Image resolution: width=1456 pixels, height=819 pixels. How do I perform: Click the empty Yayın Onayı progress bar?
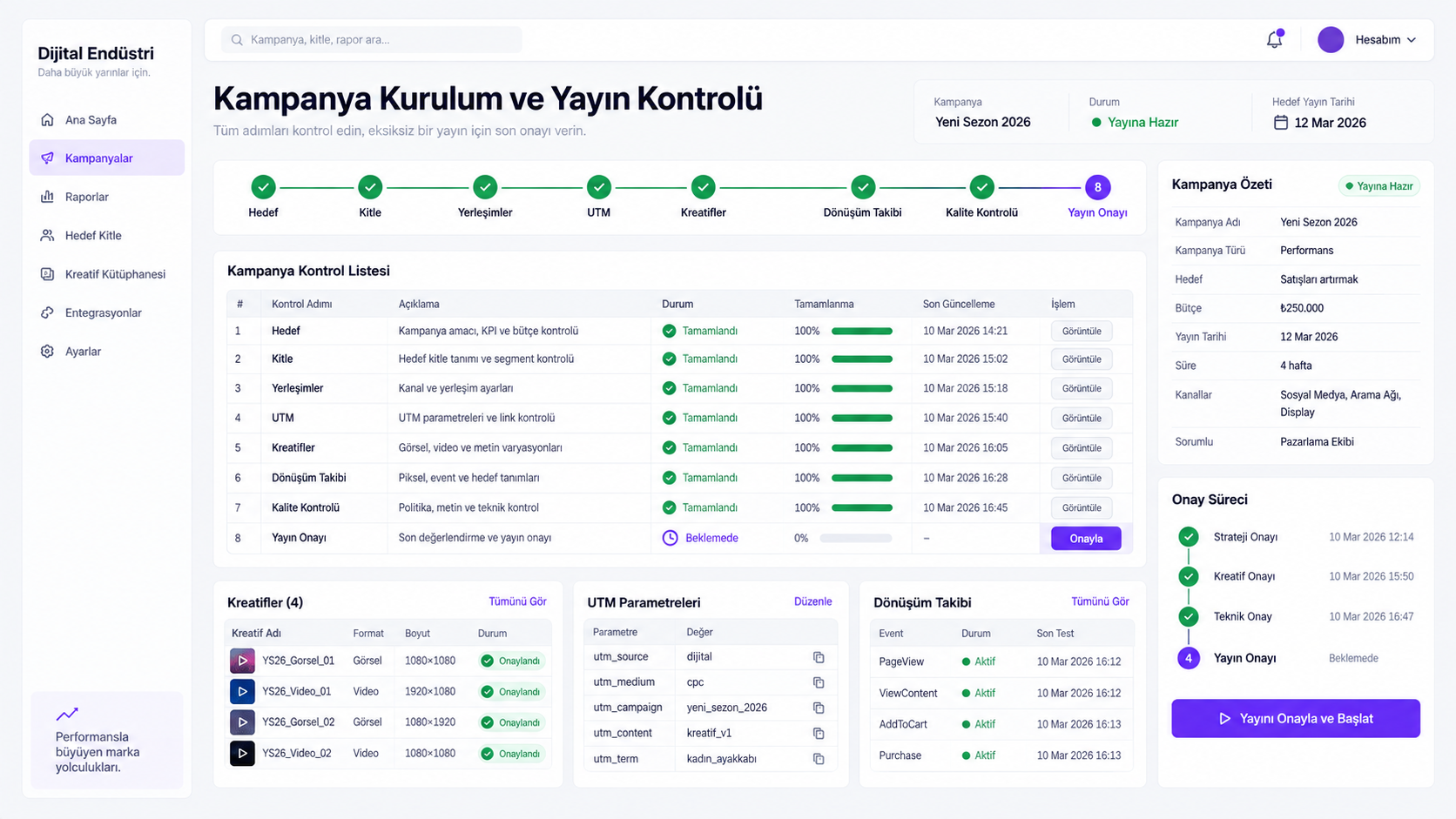[856, 538]
